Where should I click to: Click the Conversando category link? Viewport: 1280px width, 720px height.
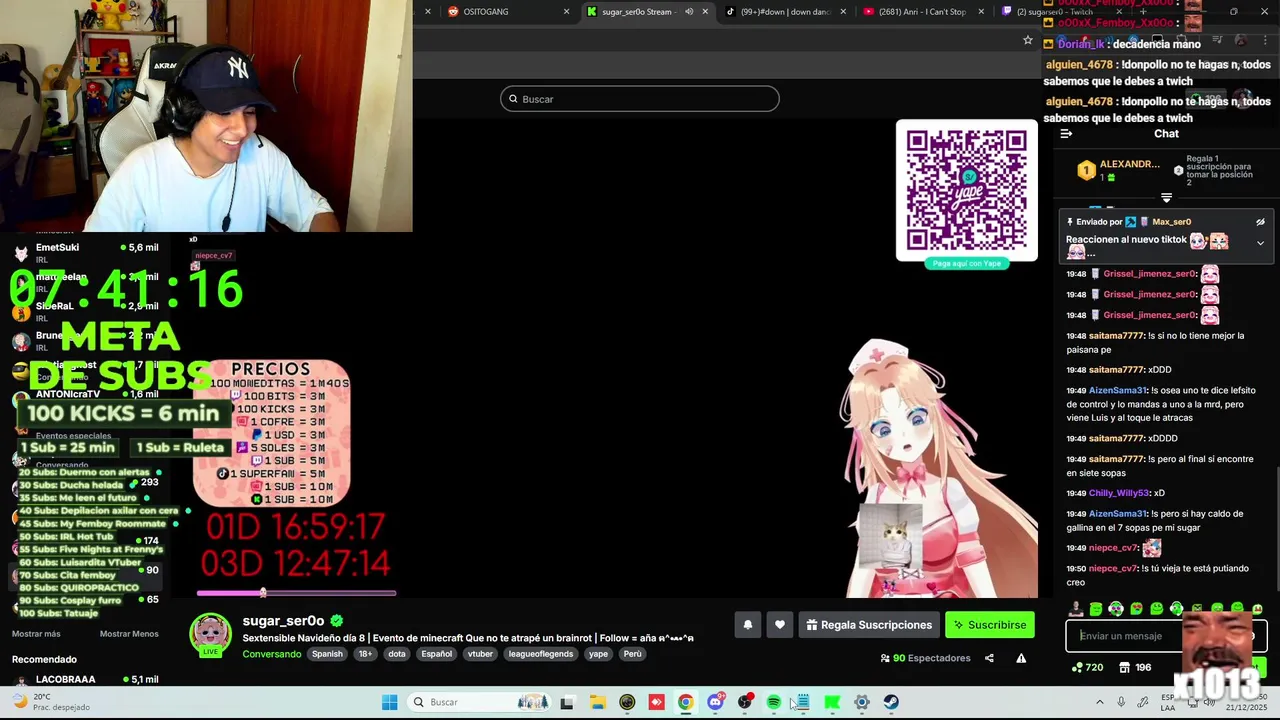(272, 654)
